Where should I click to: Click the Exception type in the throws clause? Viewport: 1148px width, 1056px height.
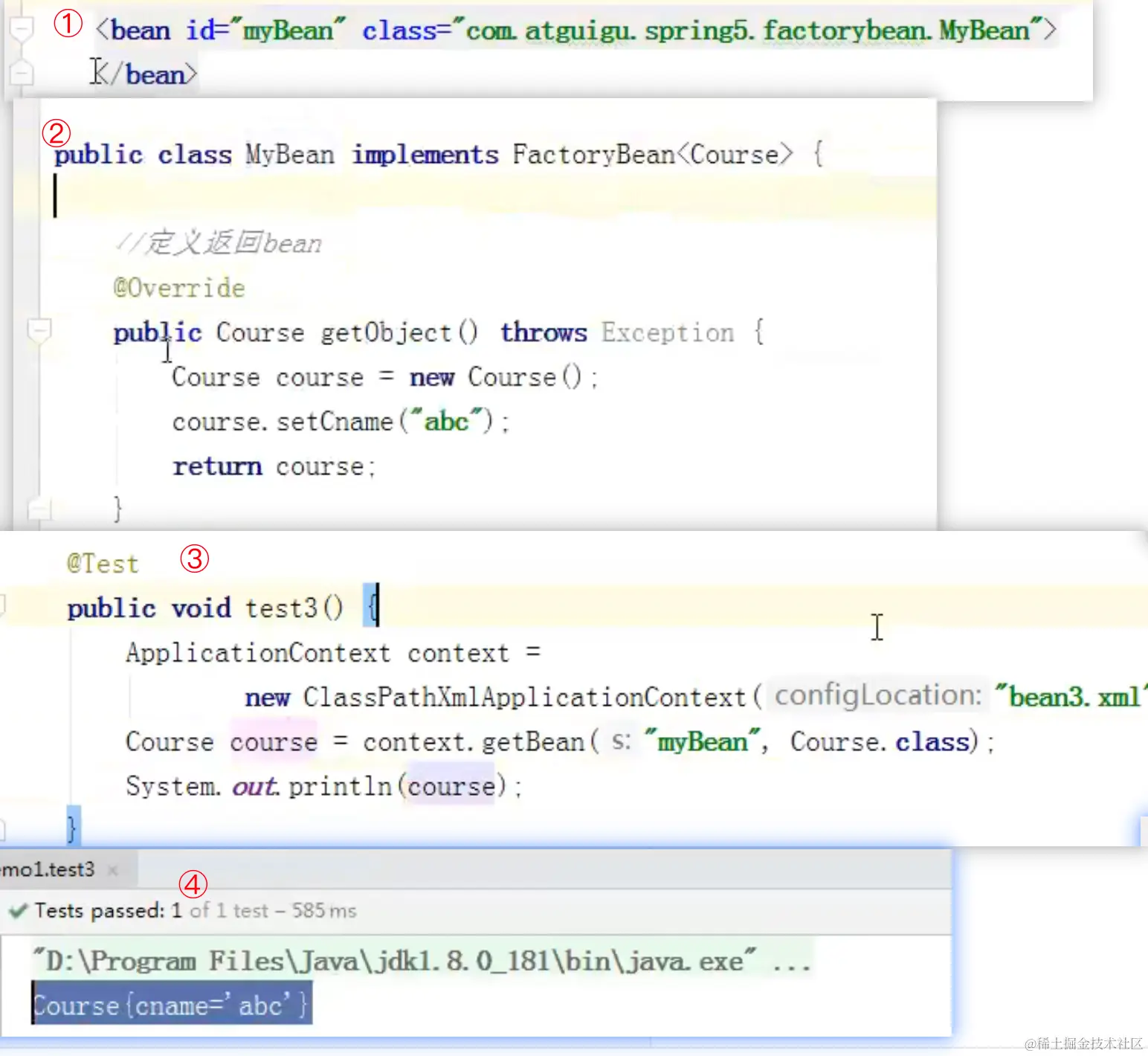tap(668, 332)
